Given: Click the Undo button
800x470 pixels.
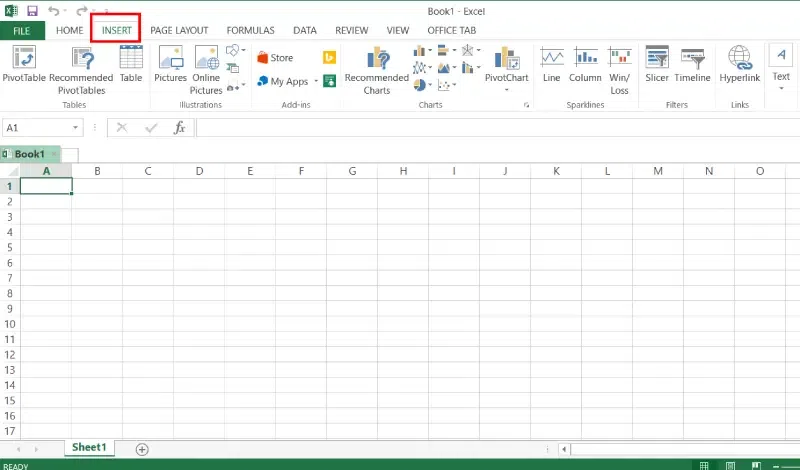Looking at the screenshot, I should [53, 11].
